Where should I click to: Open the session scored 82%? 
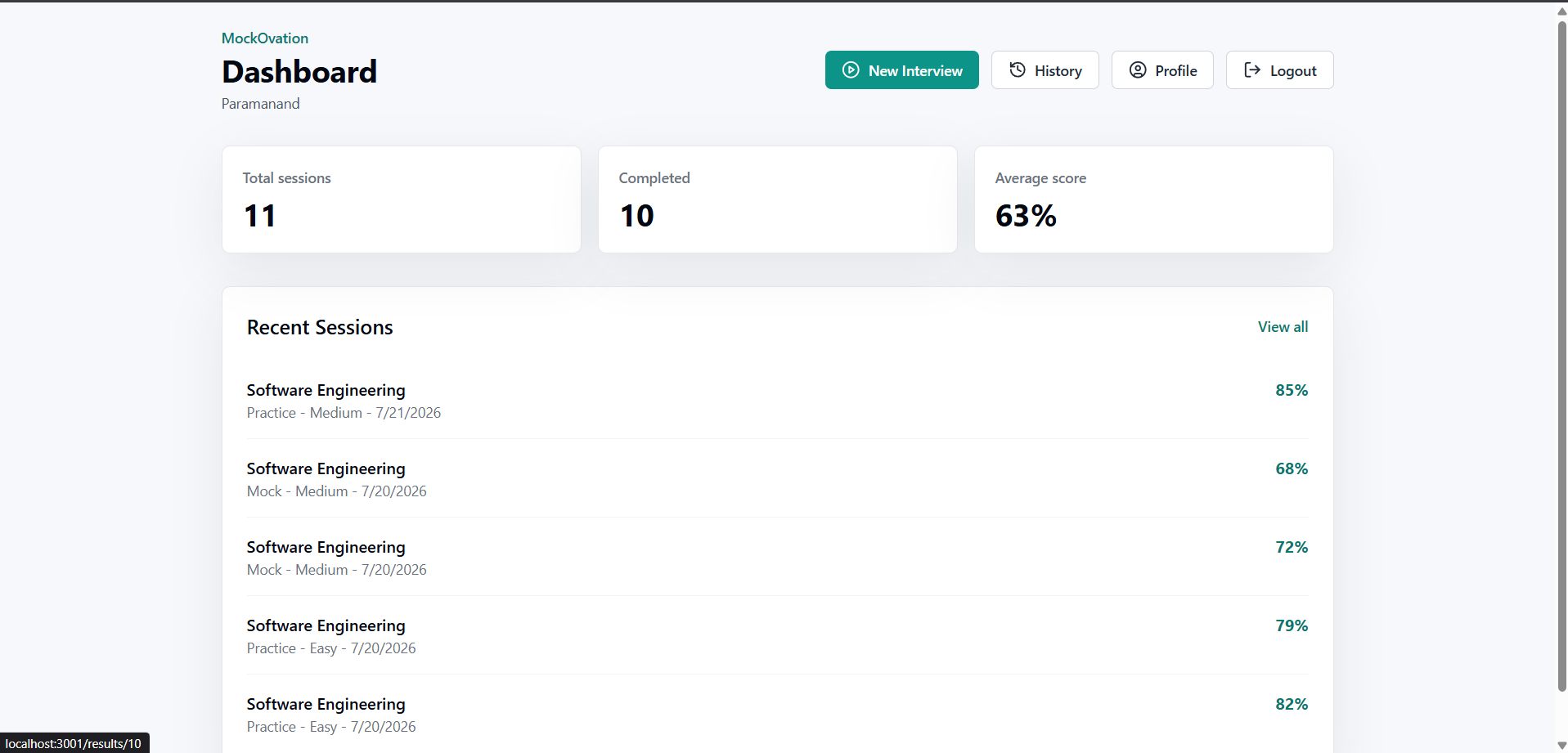pyautogui.click(x=777, y=715)
